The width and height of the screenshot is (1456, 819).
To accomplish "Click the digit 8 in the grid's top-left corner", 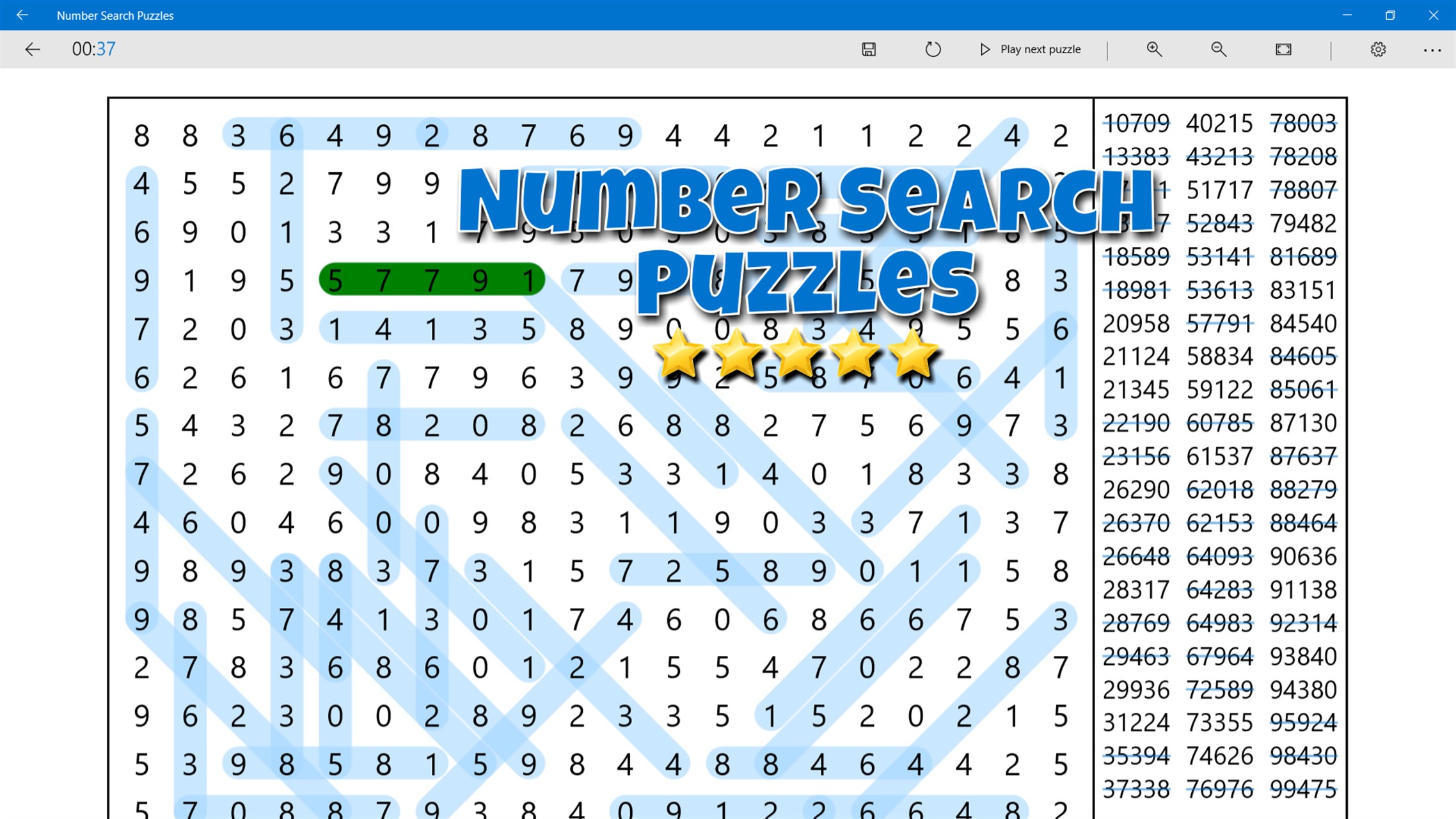I will 142,135.
